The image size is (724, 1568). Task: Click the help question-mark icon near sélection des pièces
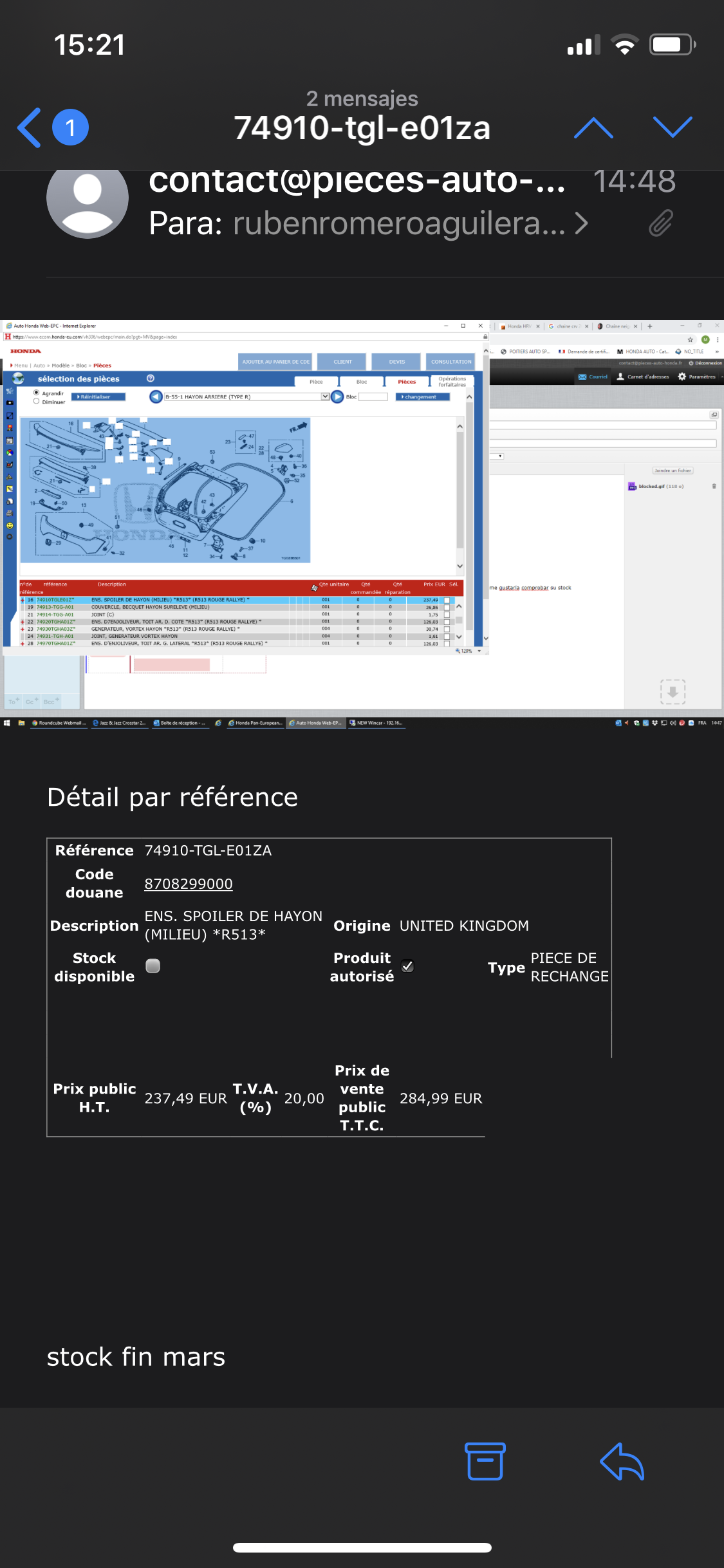click(151, 378)
